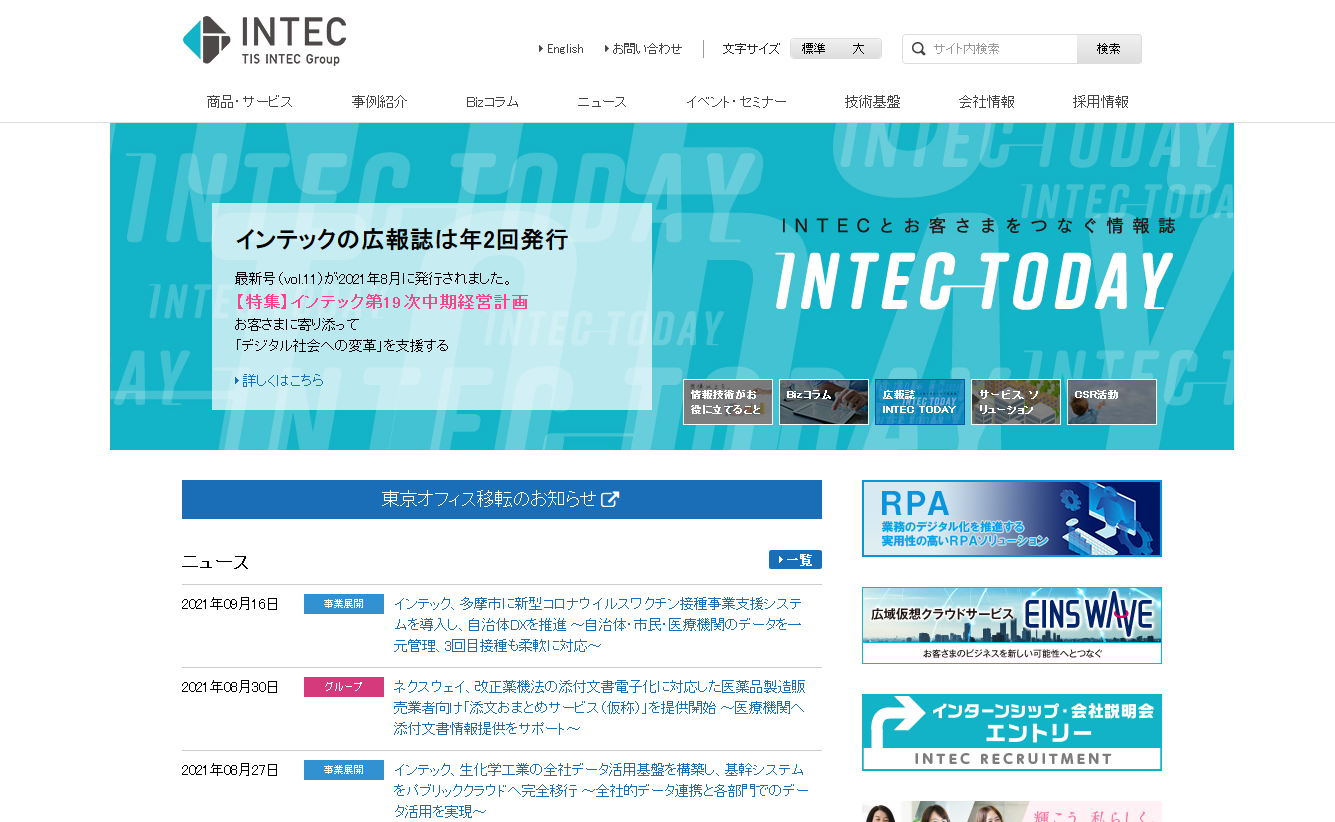Open the 会社情報 navigation menu
This screenshot has height=822, width=1335.
986,102
